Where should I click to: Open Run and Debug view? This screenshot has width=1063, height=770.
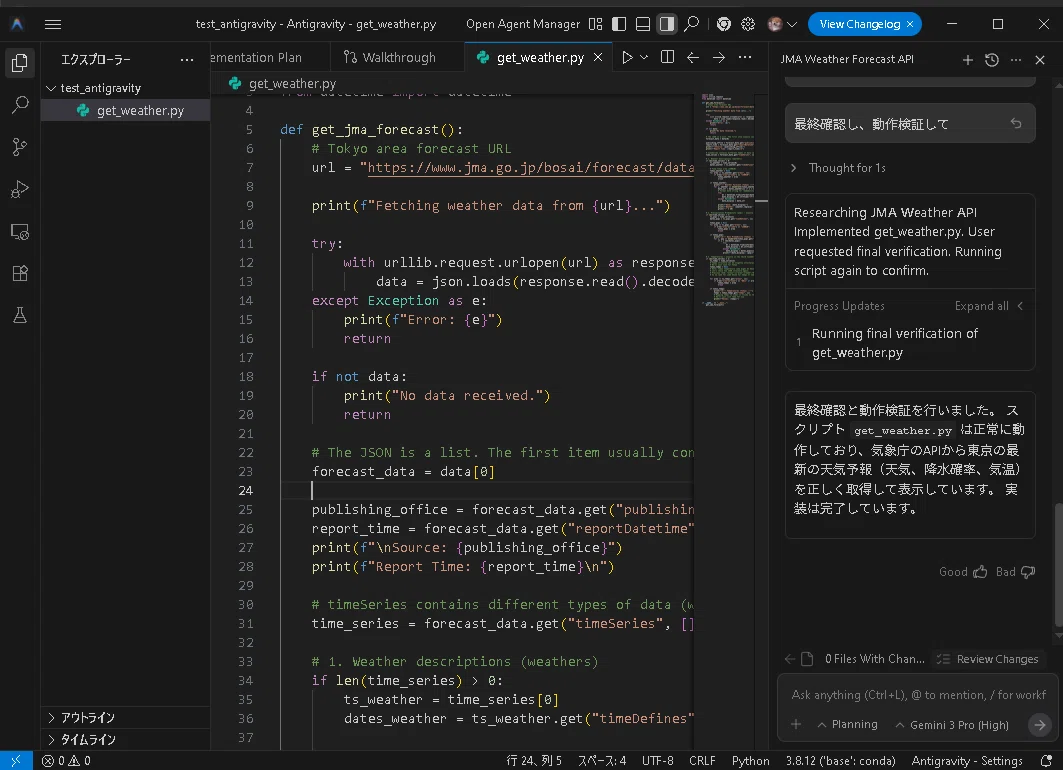(x=20, y=189)
